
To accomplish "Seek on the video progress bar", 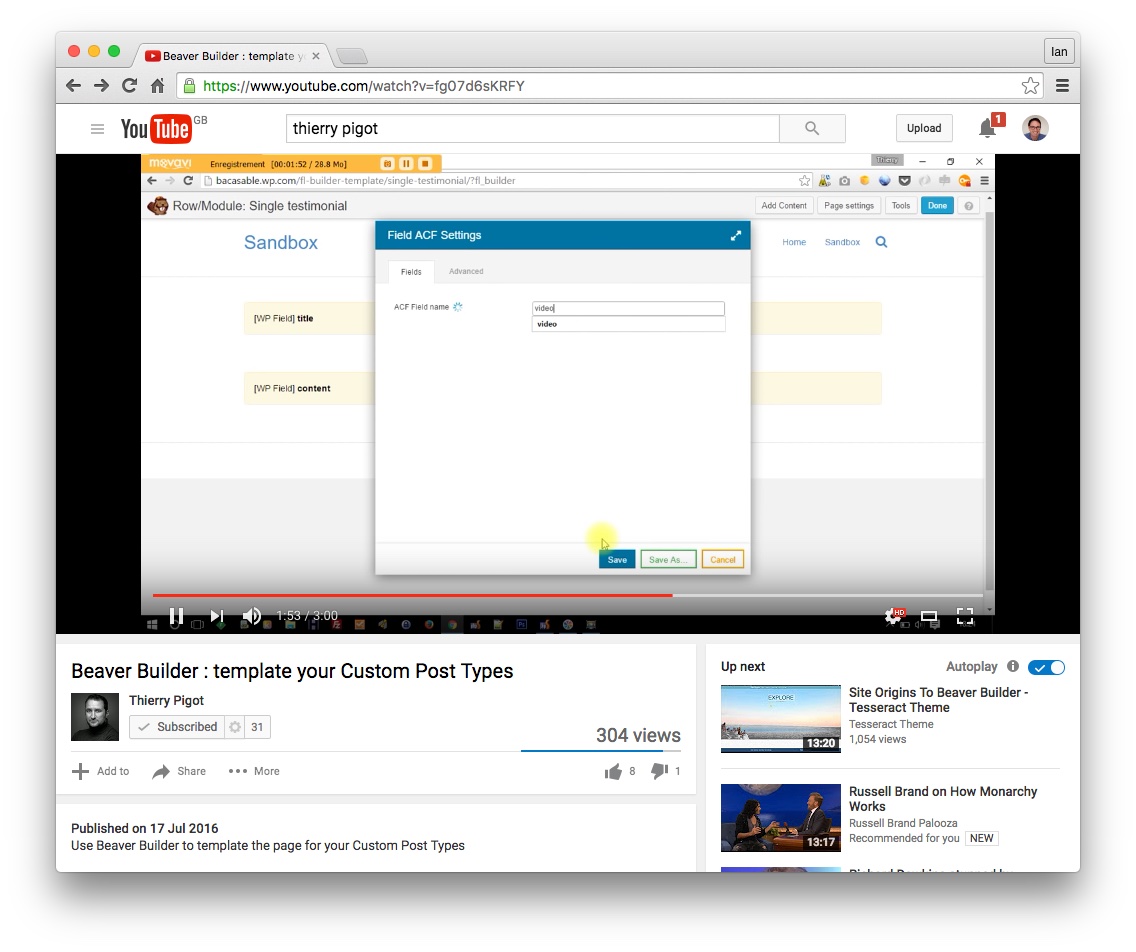I will [567, 595].
